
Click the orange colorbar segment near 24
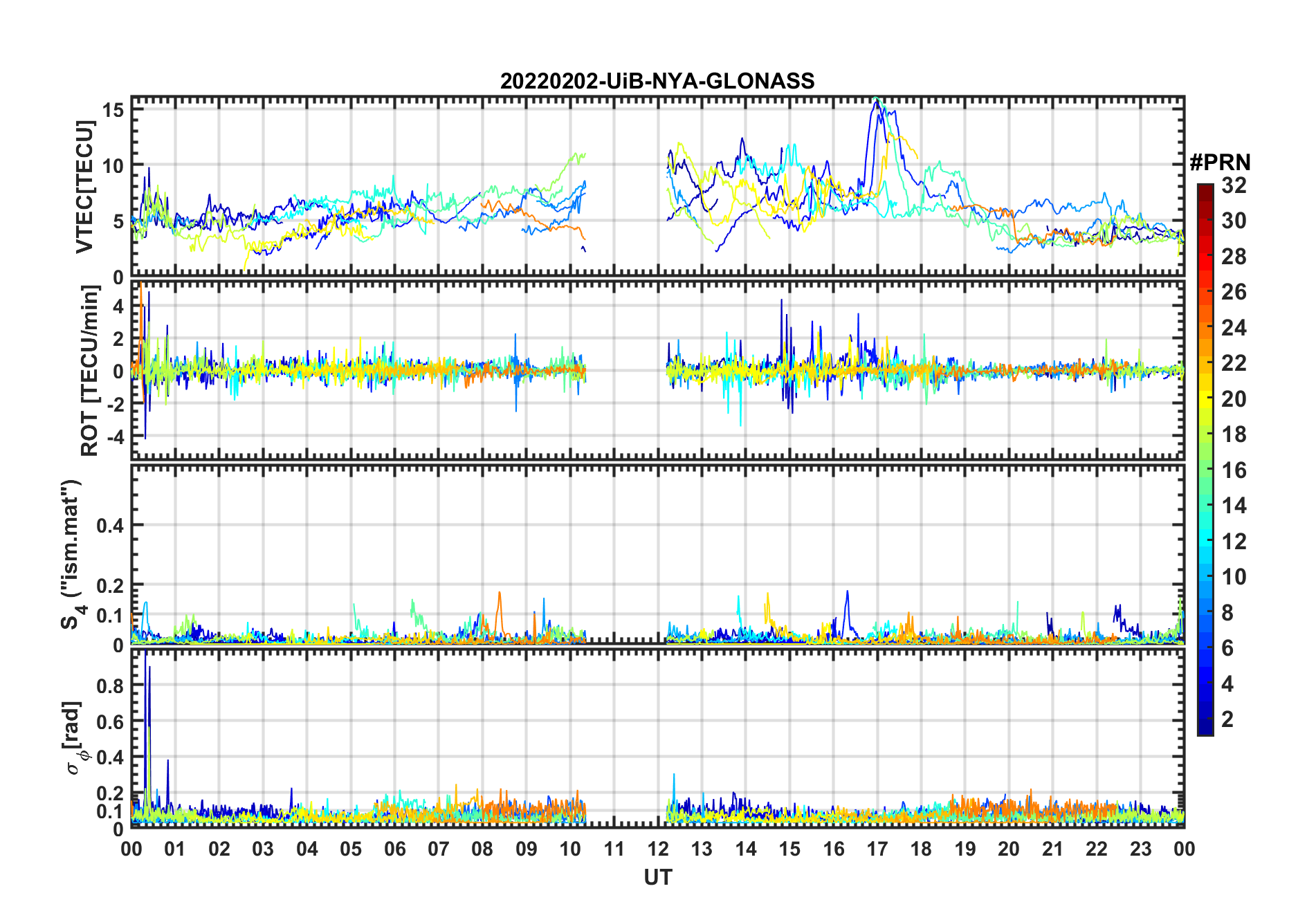[x=1205, y=326]
